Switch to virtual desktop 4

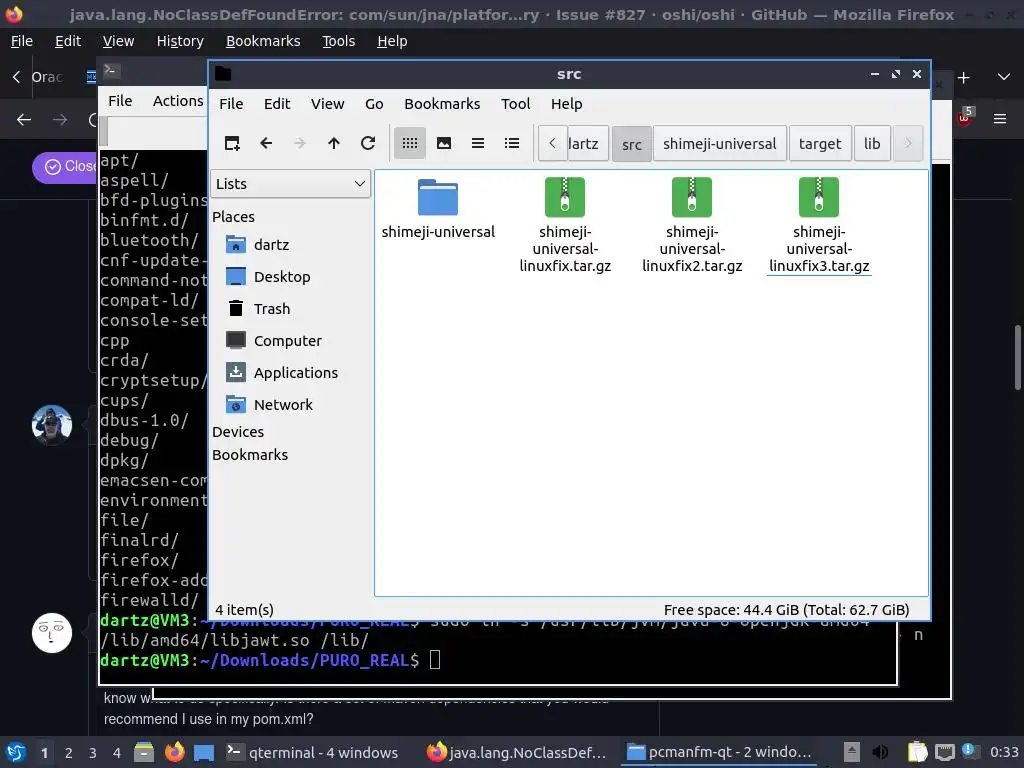pyautogui.click(x=116, y=753)
